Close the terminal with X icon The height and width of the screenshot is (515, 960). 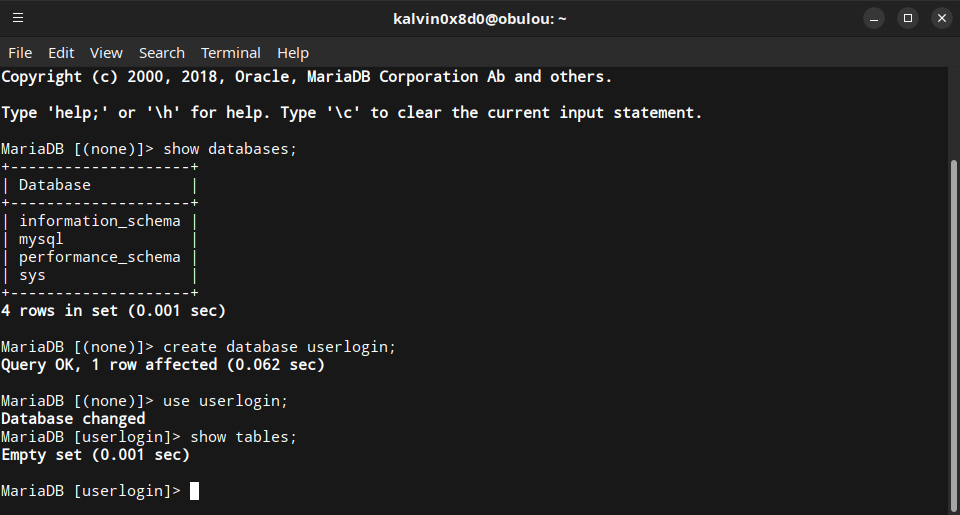pos(941,18)
